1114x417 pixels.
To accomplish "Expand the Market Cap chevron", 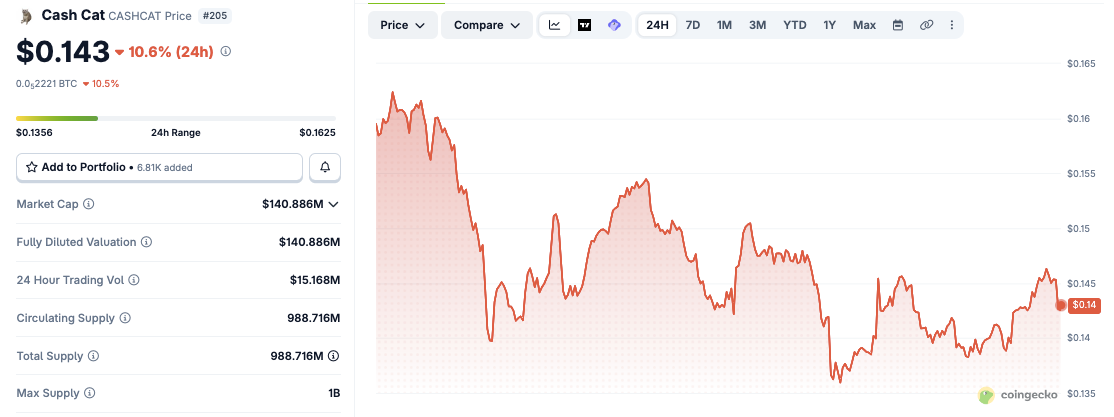I will coord(333,204).
